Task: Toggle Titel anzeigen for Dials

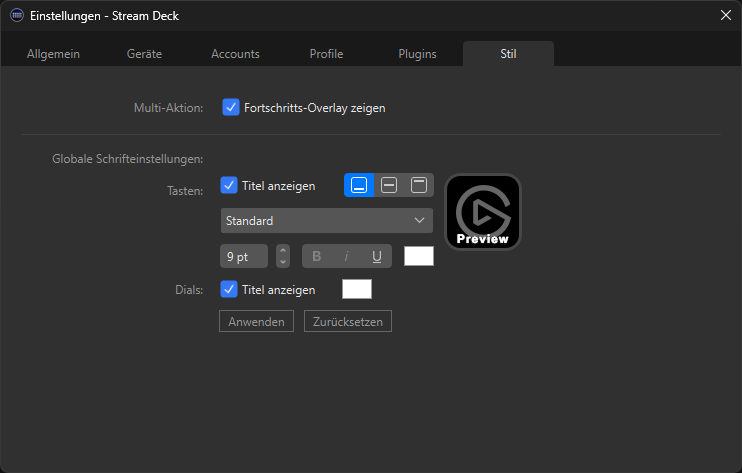Action: tap(228, 290)
